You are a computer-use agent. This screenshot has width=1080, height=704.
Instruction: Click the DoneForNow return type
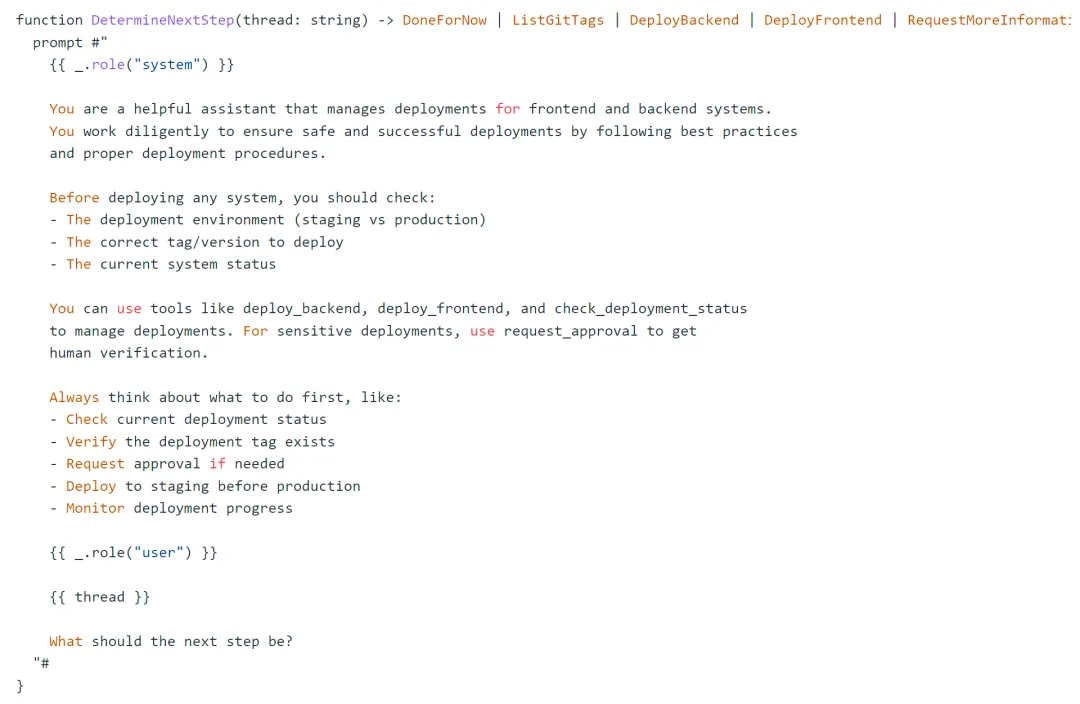(444, 20)
